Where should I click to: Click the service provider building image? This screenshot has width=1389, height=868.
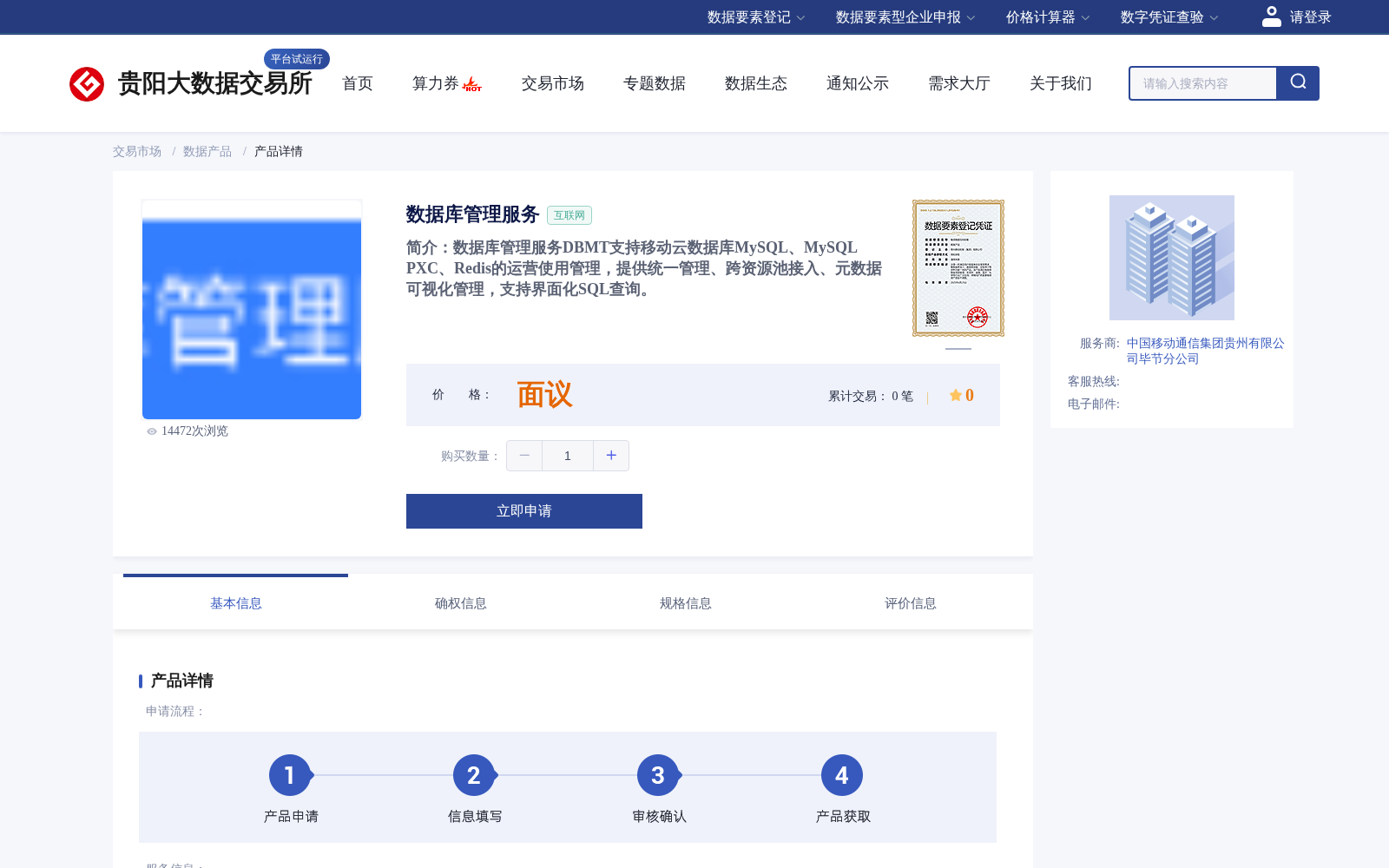pyautogui.click(x=1172, y=258)
